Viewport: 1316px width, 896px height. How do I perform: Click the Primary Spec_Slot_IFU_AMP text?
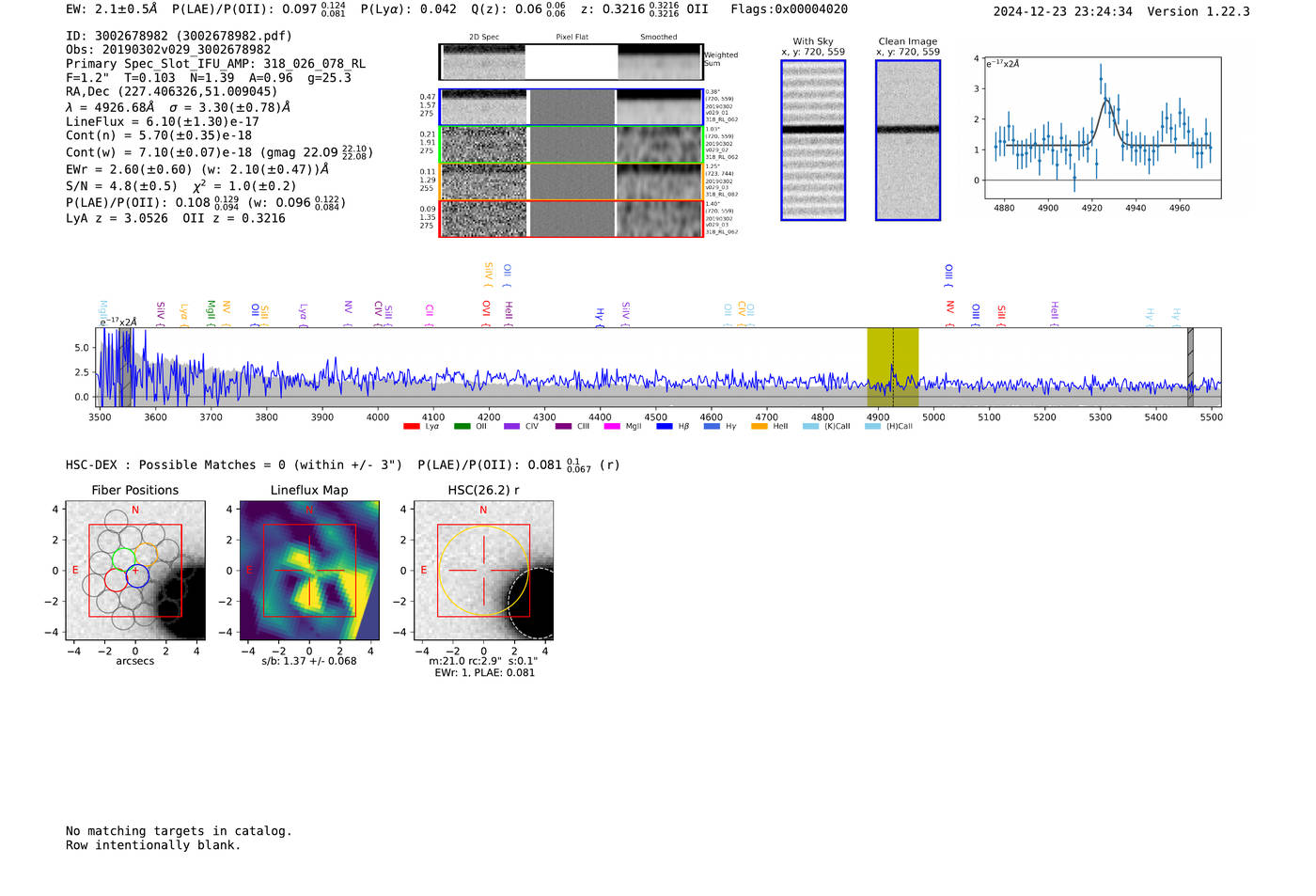click(215, 64)
